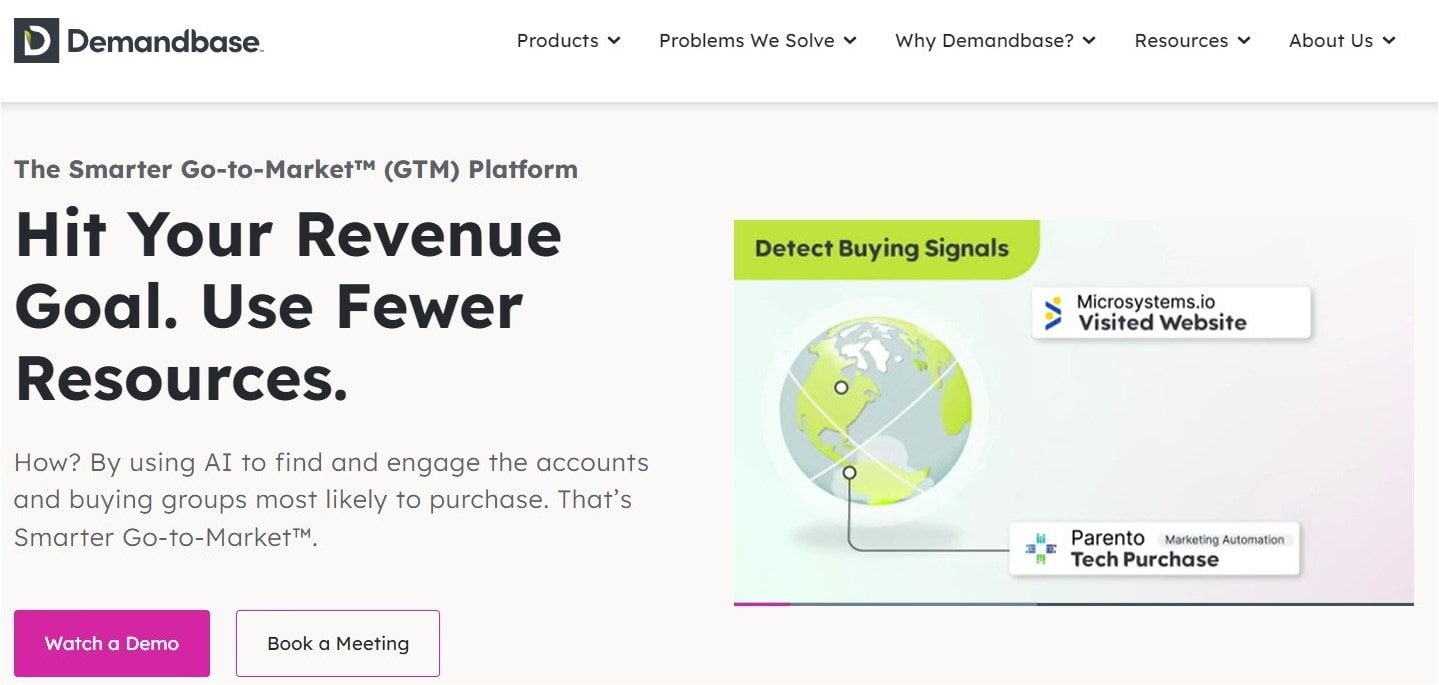Click the chevron next to About Us

tap(1389, 41)
